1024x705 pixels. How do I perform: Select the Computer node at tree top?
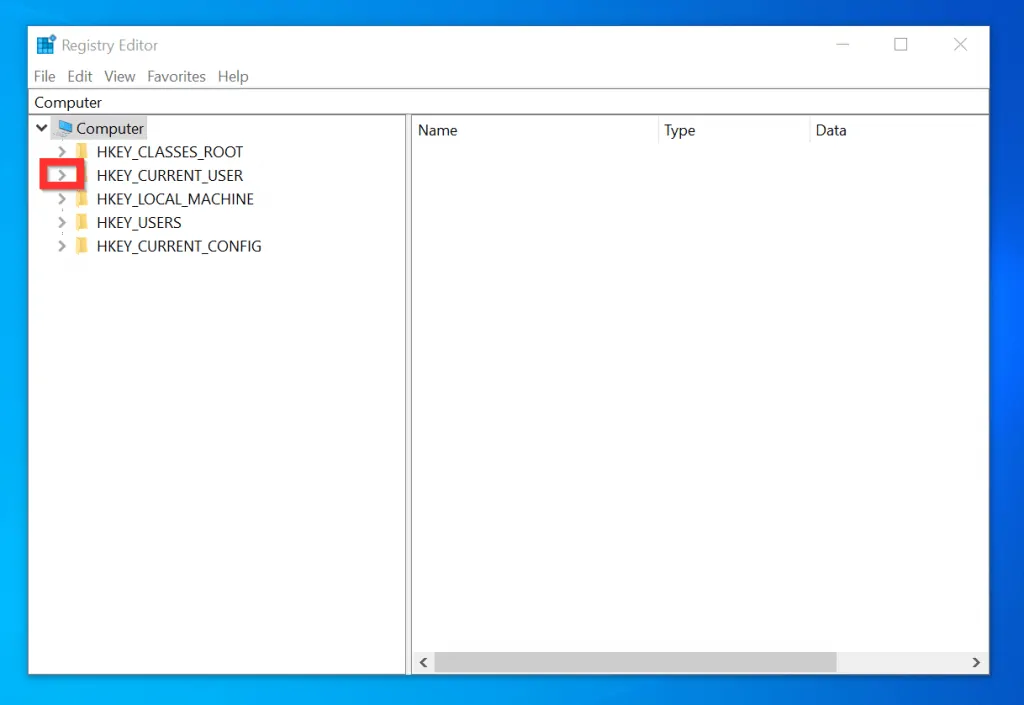[110, 128]
